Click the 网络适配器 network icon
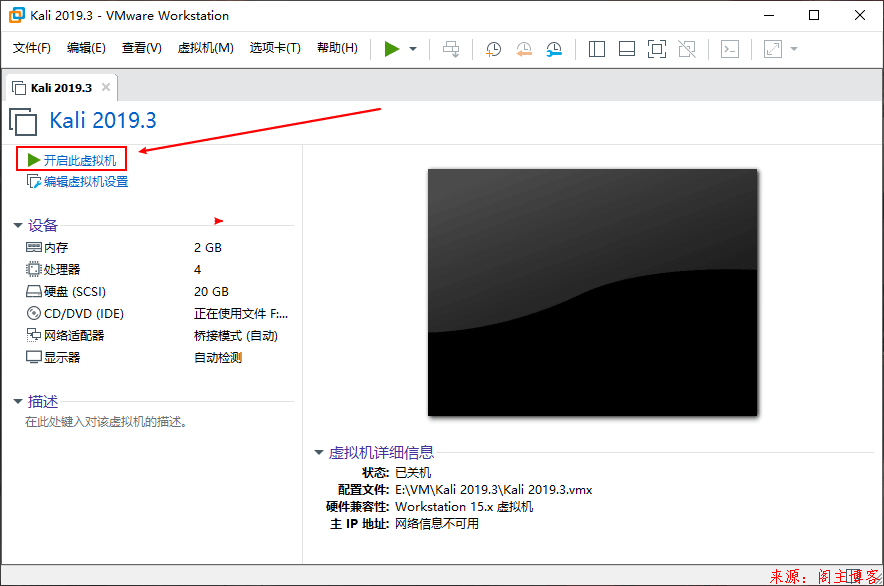This screenshot has width=884, height=586. [33, 335]
